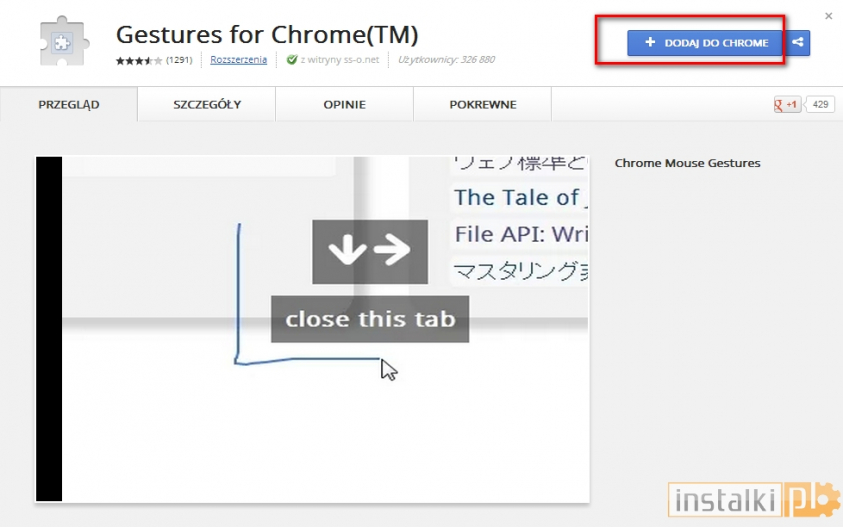Click the 429 plus-one count bubble
Image resolution: width=843 pixels, height=527 pixels.
[x=821, y=104]
